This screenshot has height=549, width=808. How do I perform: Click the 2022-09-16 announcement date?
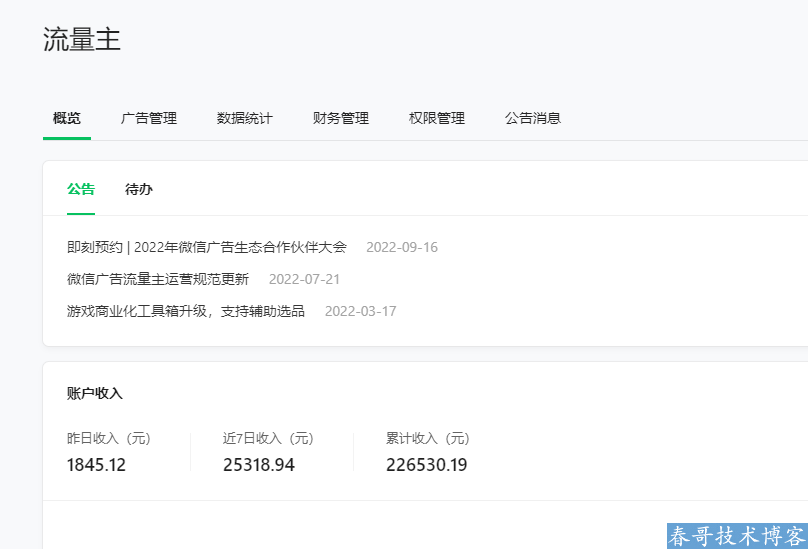click(x=402, y=247)
